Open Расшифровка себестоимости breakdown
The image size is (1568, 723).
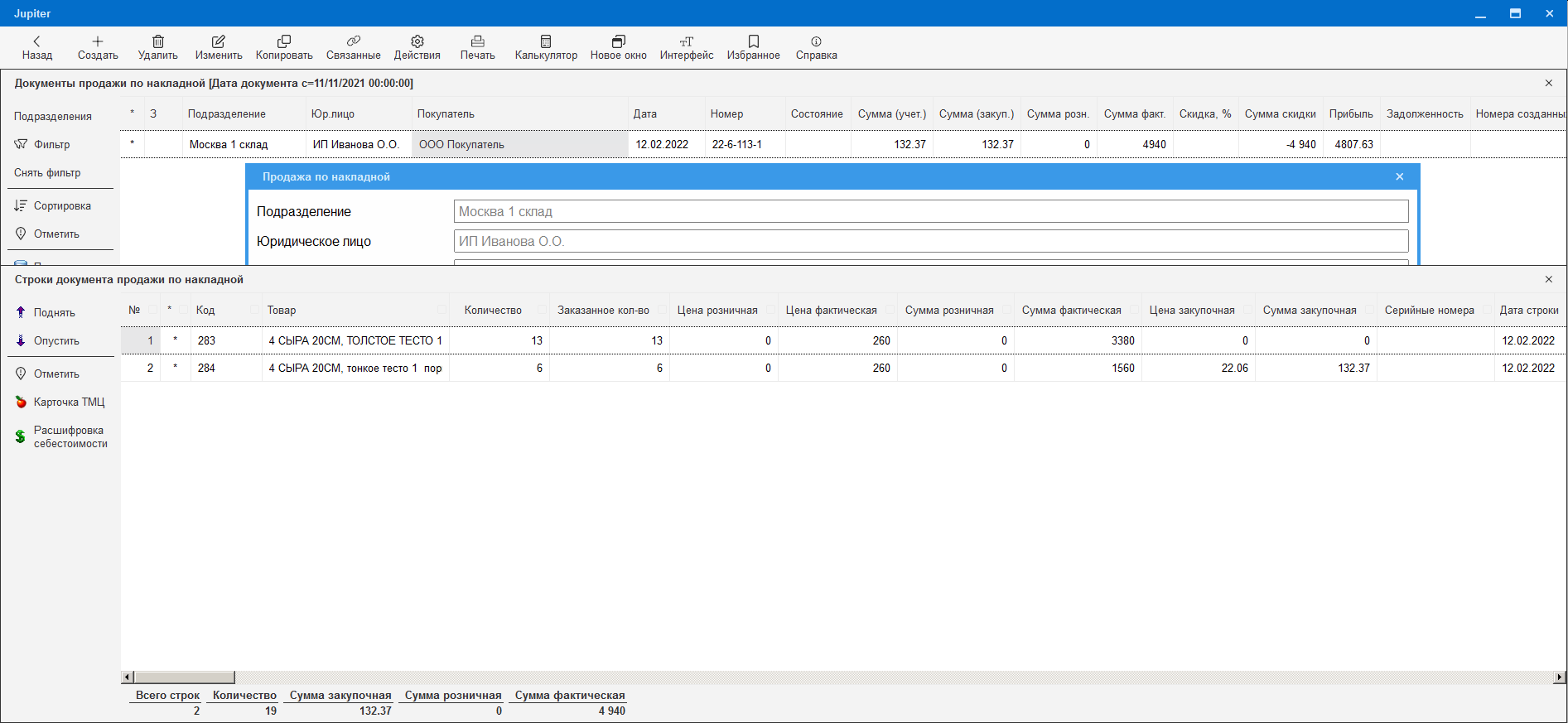[x=61, y=436]
